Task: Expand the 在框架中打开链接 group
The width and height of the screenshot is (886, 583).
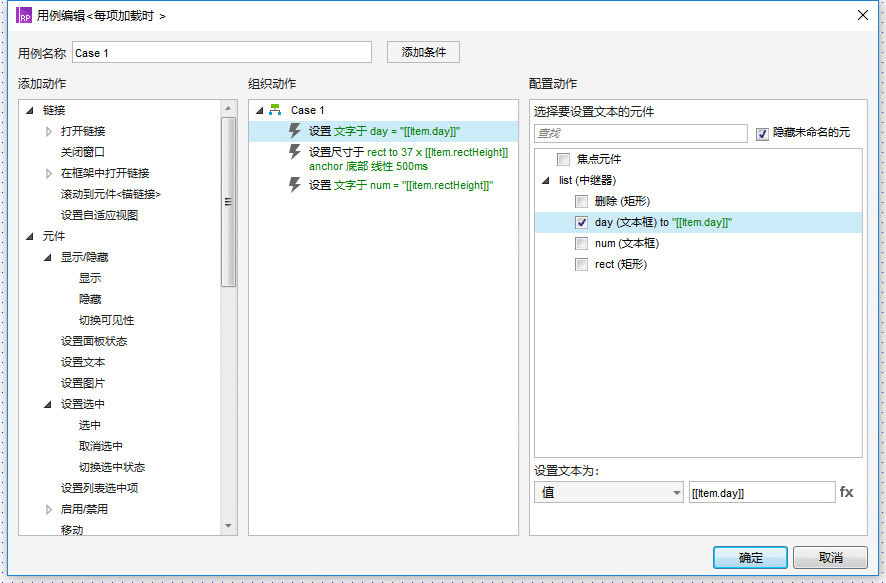Action: pos(49,173)
